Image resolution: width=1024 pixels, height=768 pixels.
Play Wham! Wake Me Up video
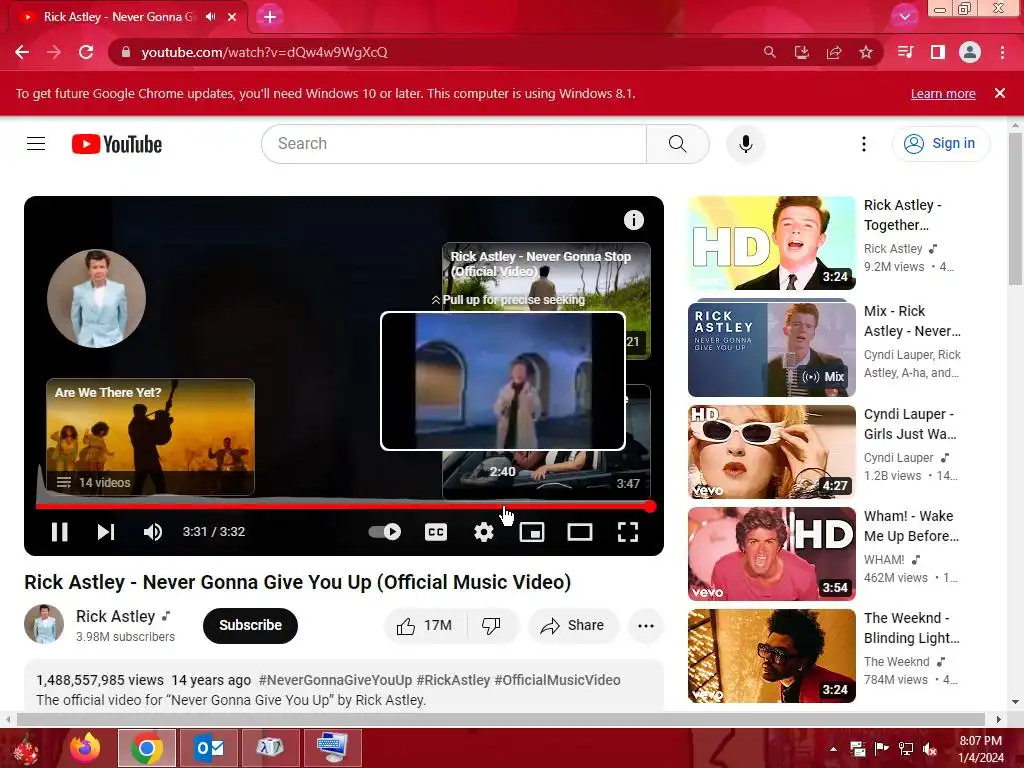(771, 554)
